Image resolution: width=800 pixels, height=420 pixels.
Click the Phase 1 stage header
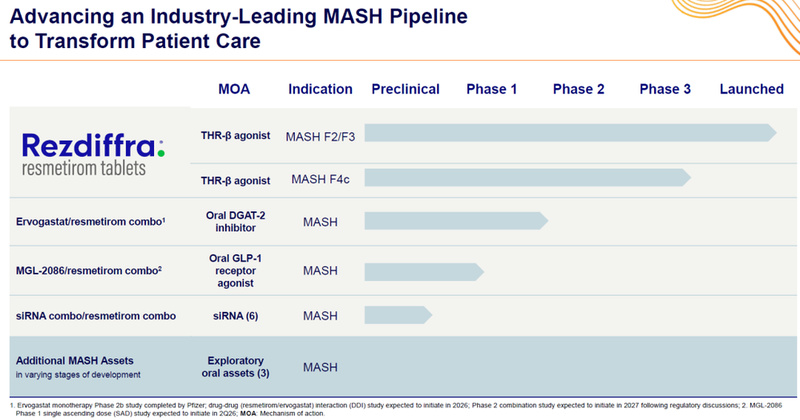coord(491,89)
